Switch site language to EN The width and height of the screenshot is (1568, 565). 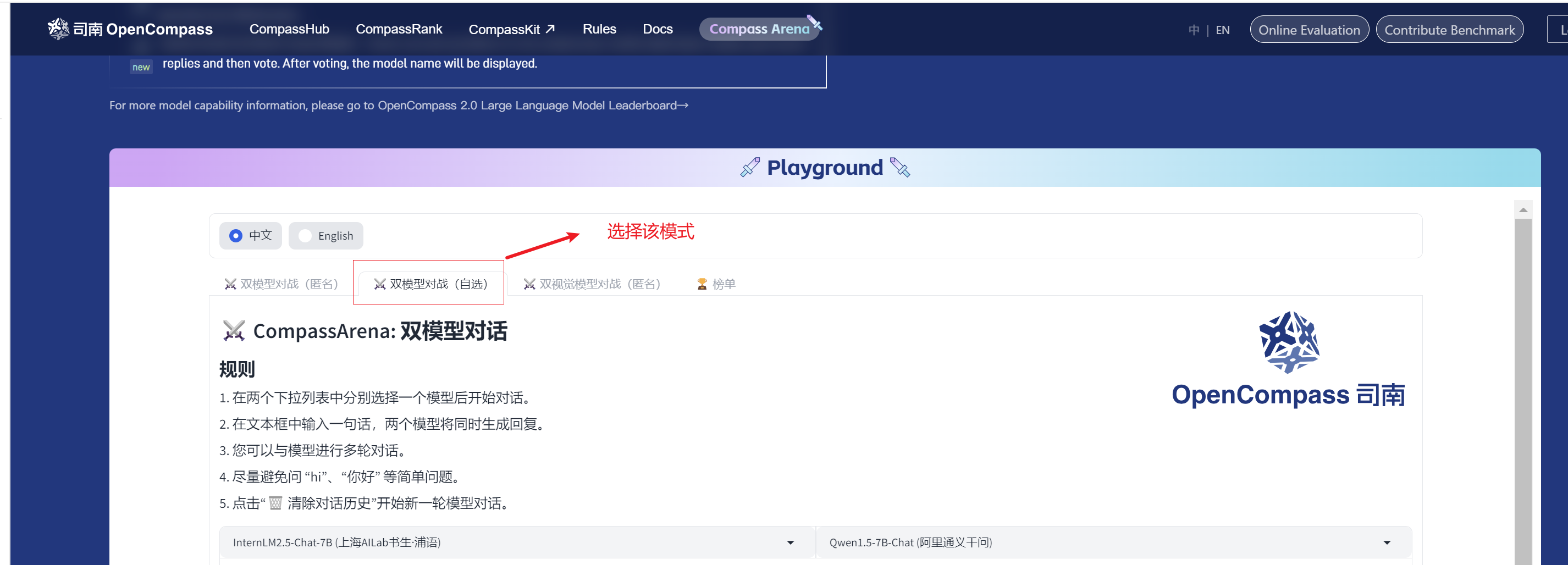1222,30
